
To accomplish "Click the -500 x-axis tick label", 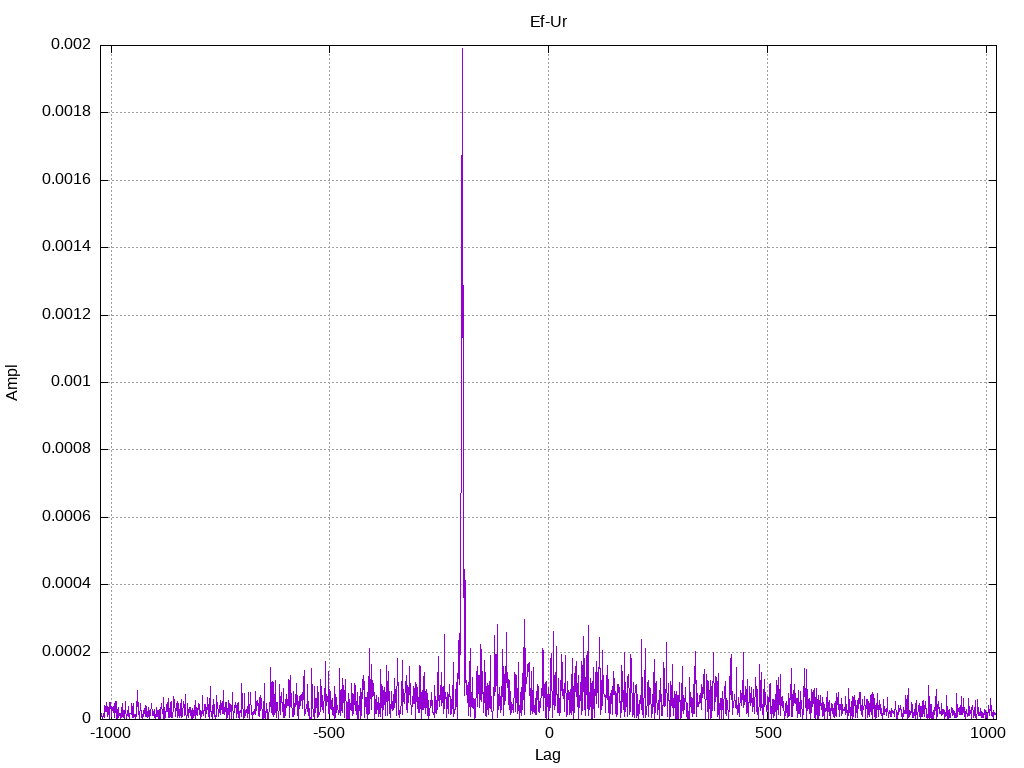I will (x=329, y=733).
